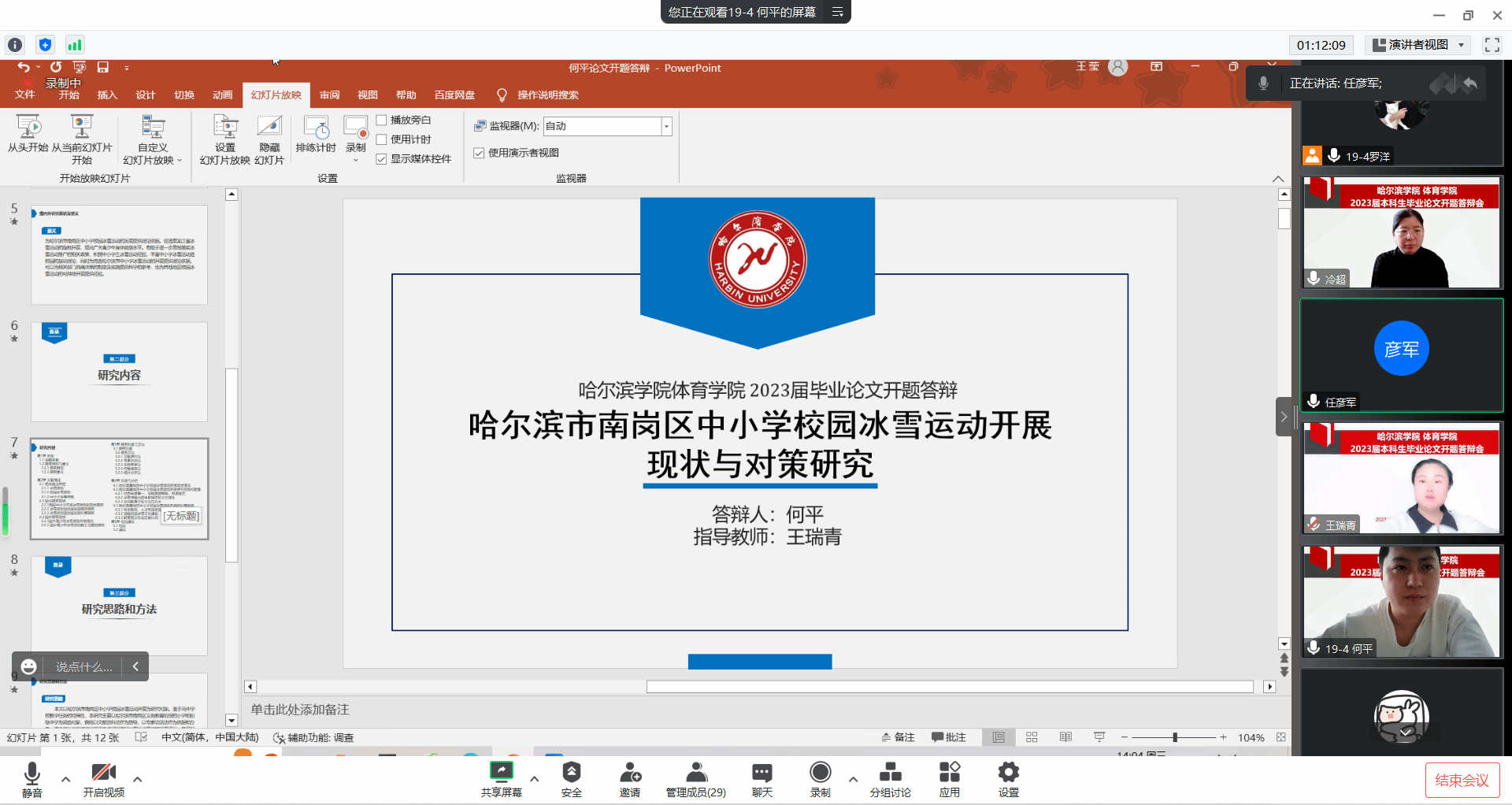Start slideshow From Beginning icon
The height and width of the screenshot is (805, 1512).
[28, 128]
